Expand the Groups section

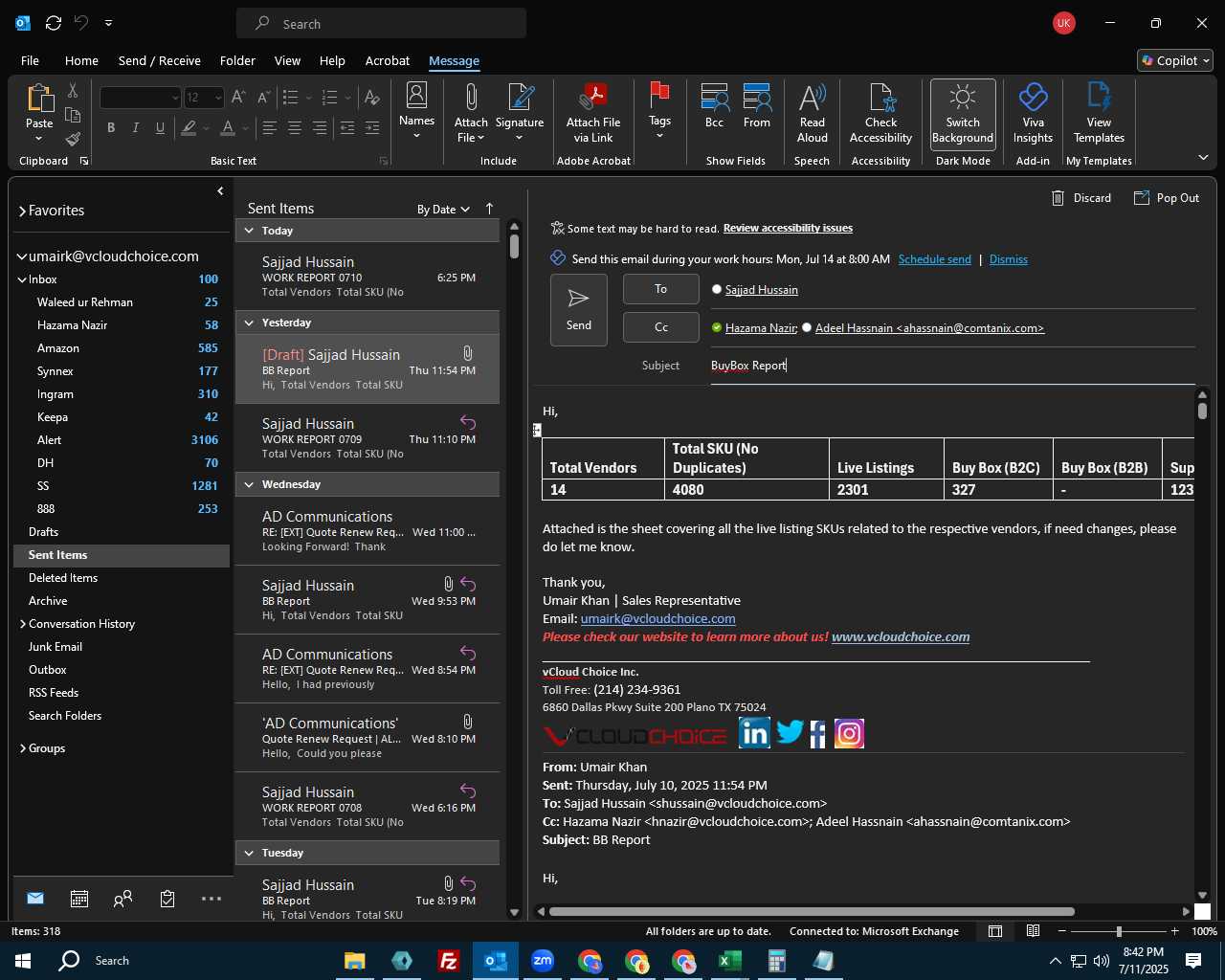coord(23,748)
